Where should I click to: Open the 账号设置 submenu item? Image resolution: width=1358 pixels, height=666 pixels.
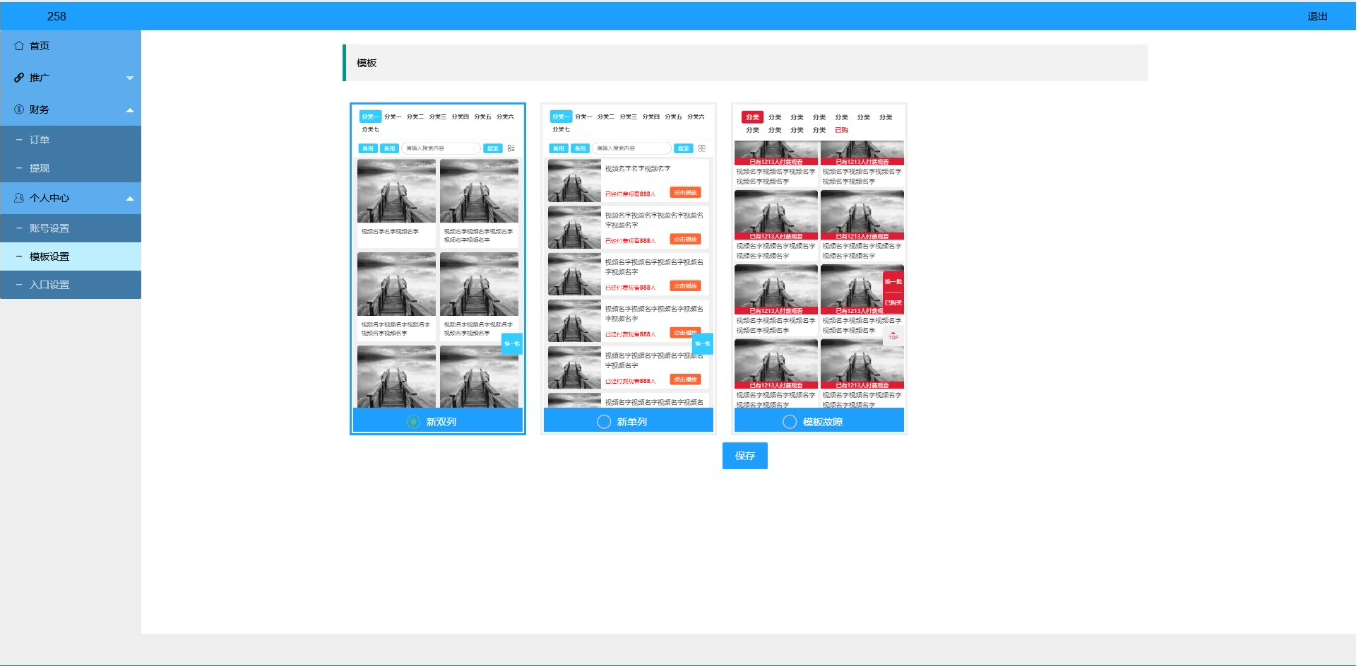[x=49, y=228]
